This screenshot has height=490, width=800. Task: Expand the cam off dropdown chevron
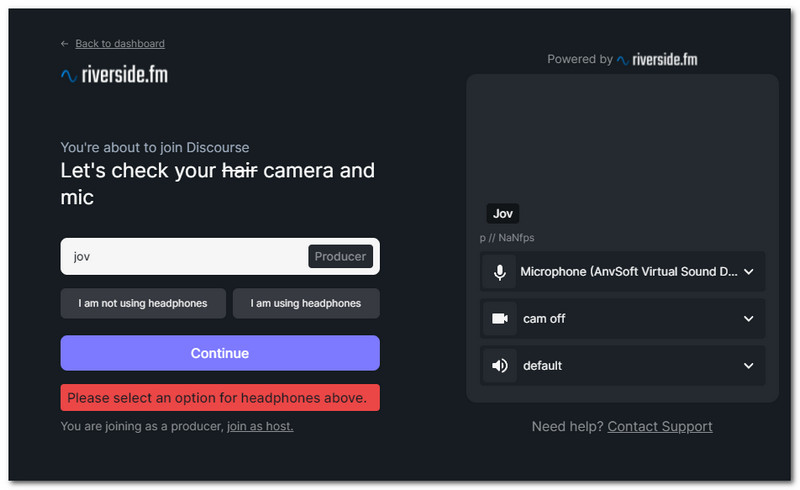tap(748, 319)
